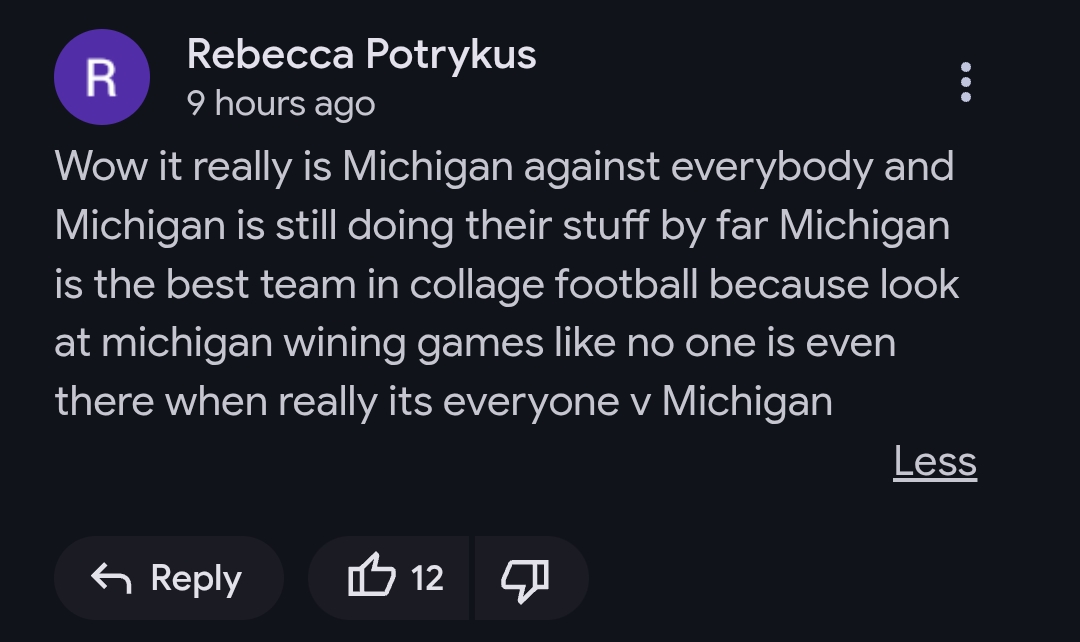This screenshot has height=642, width=1080.
Task: Collapse the comment using Less
Action: (x=934, y=462)
